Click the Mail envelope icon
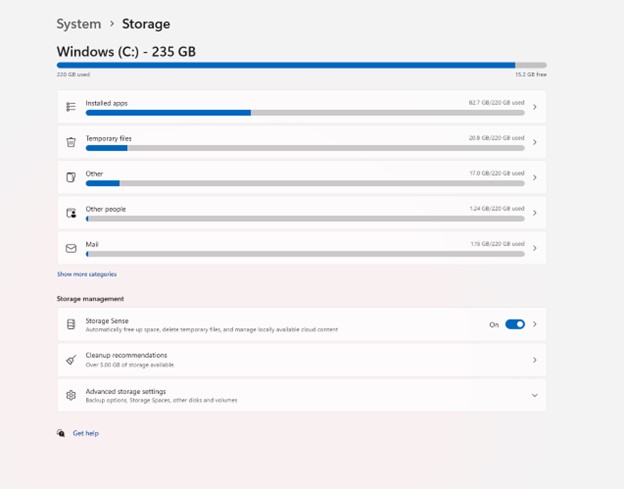Screen dimensions: 624x489 click(x=71, y=248)
